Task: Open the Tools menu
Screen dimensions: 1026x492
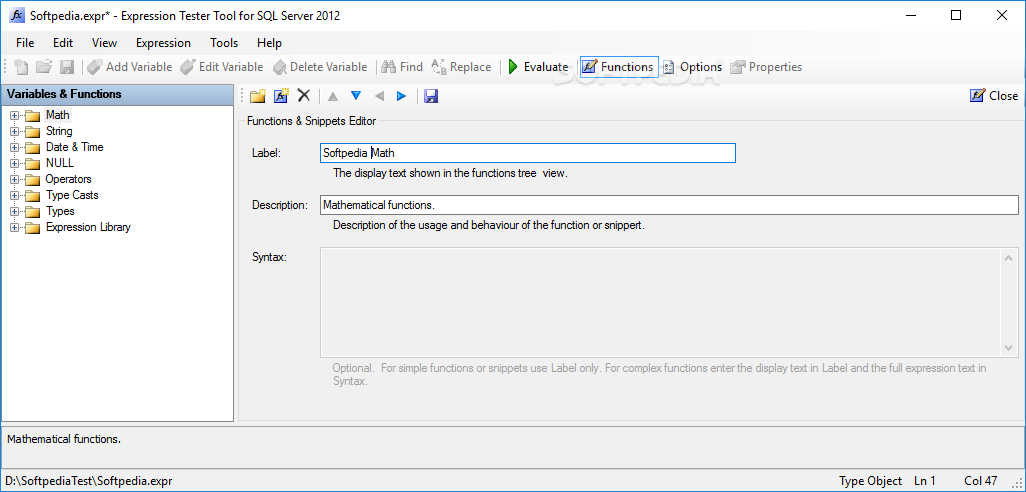Action: pos(224,43)
